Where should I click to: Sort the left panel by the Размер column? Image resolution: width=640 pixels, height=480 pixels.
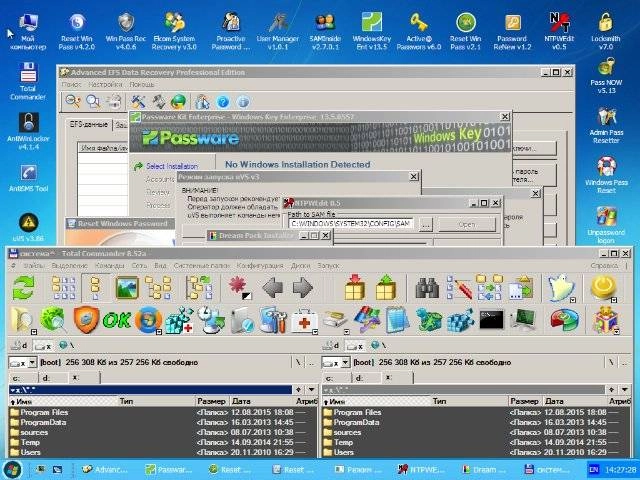[x=211, y=401]
